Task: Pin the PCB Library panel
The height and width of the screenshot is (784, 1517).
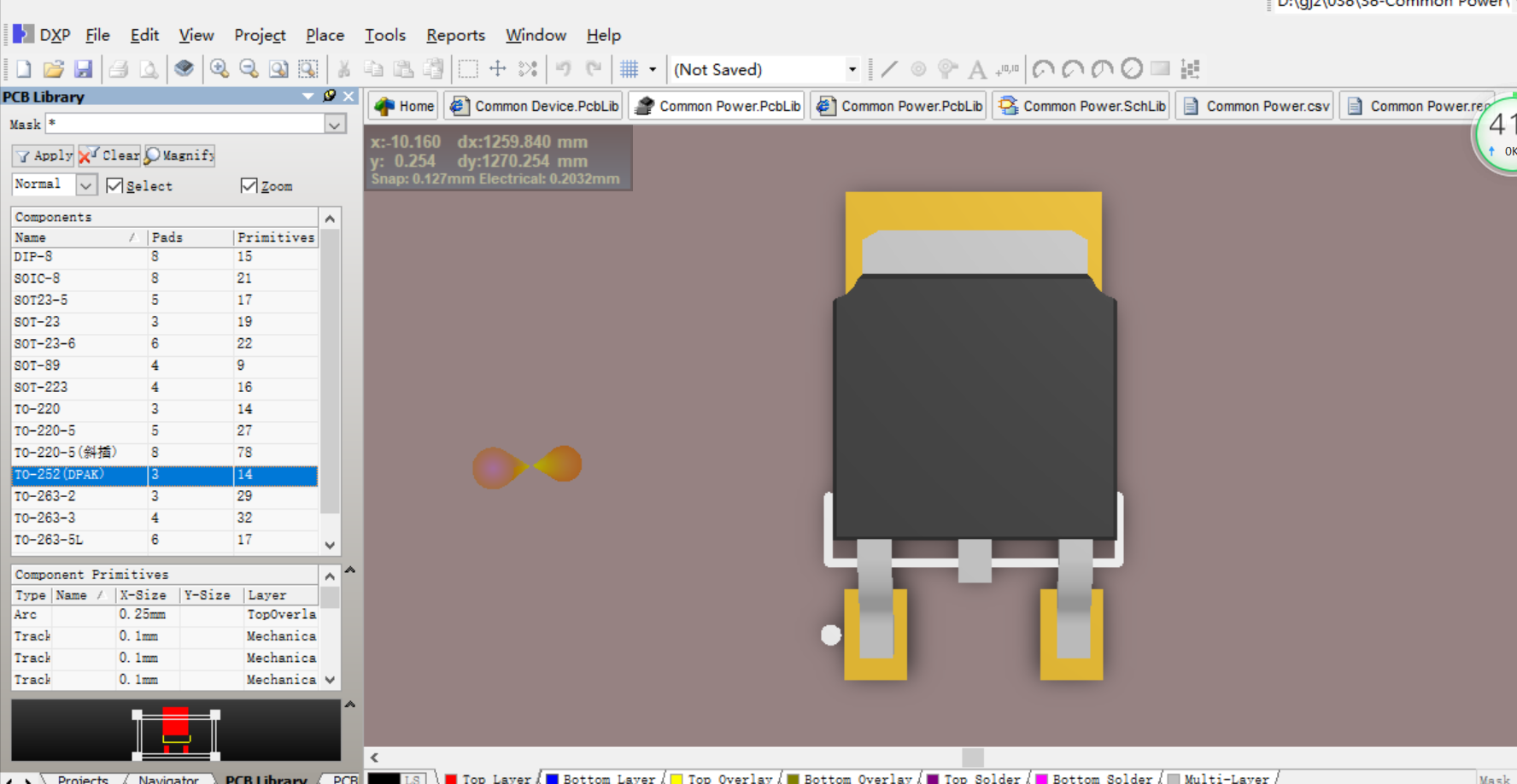Action: click(330, 97)
